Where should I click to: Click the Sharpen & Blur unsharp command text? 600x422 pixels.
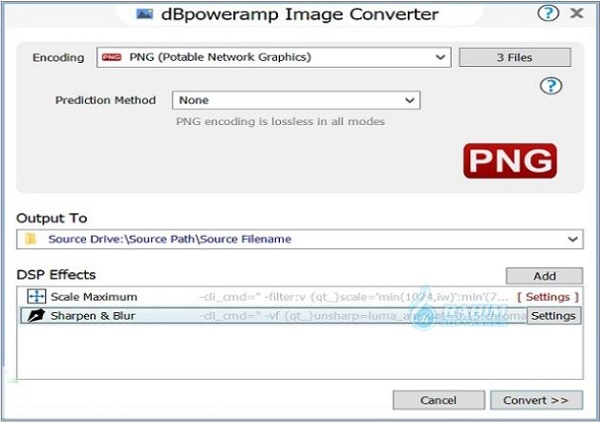[363, 316]
